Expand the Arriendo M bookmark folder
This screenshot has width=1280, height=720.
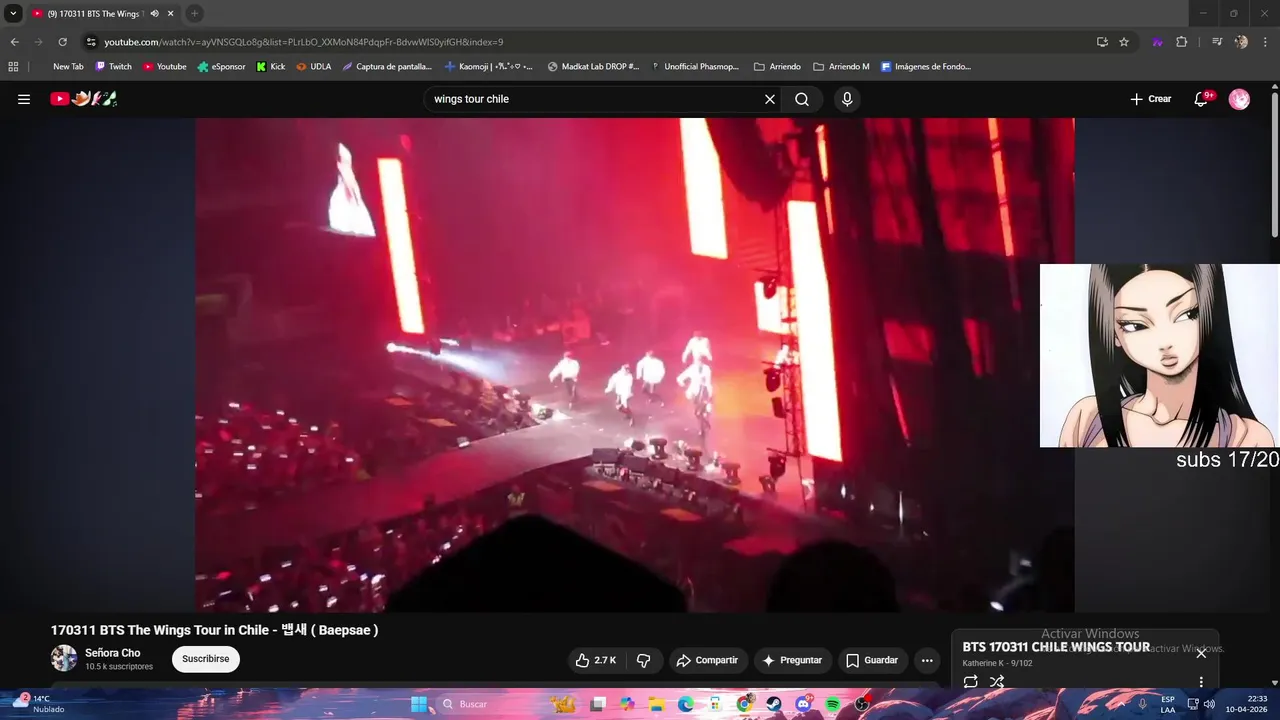tap(841, 67)
